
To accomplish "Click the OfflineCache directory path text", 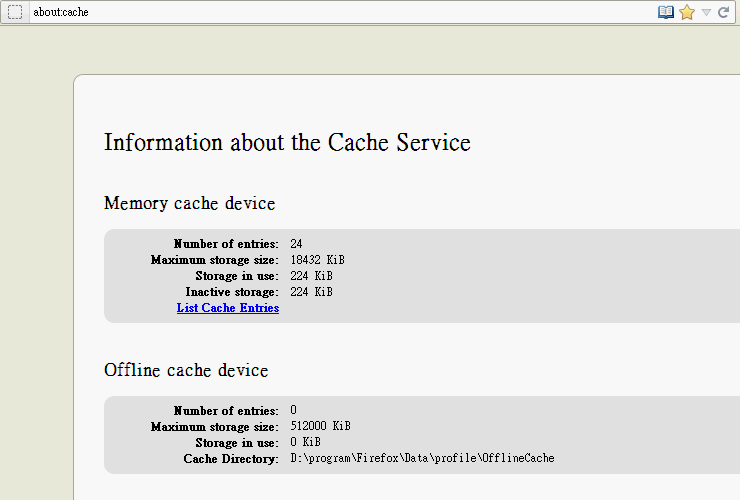I will (422, 458).
